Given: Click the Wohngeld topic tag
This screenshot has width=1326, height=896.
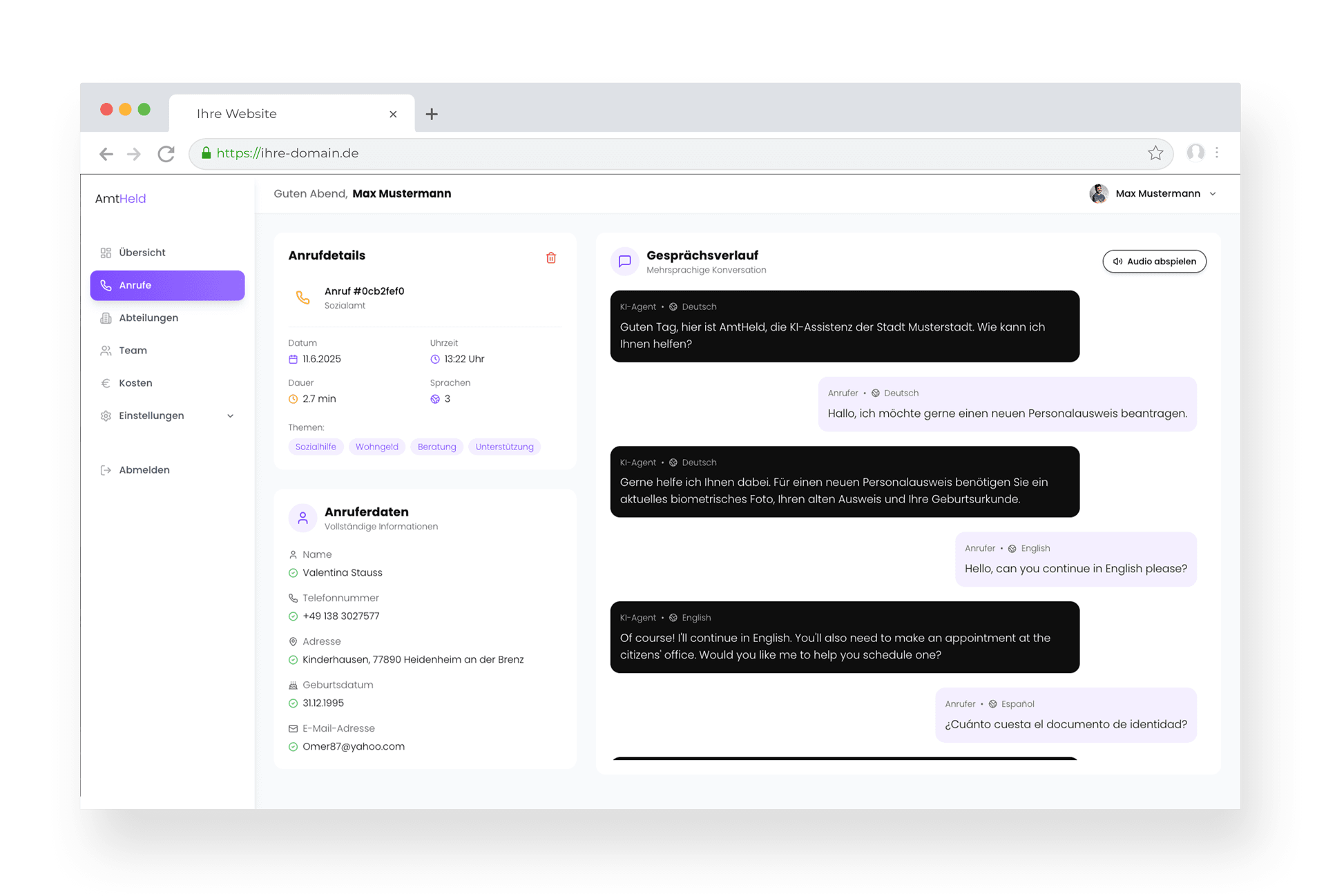Looking at the screenshot, I should [376, 447].
